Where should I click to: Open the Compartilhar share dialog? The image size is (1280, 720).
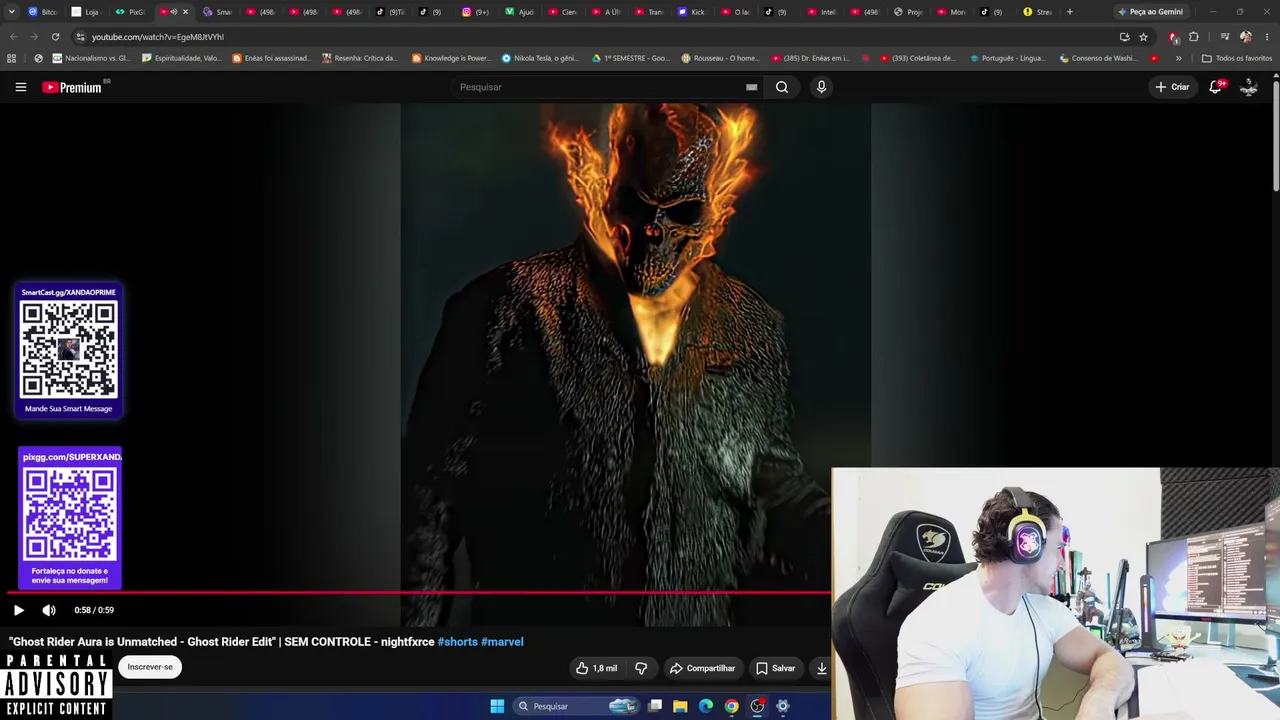point(702,668)
